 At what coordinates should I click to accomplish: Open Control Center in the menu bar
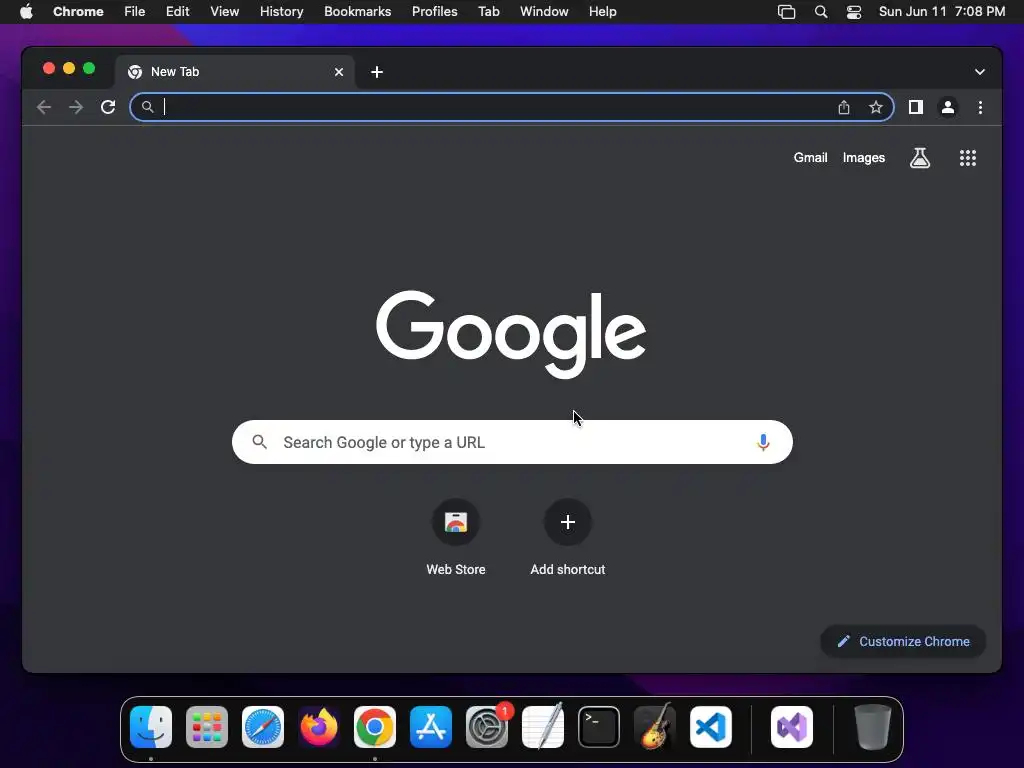(x=854, y=12)
